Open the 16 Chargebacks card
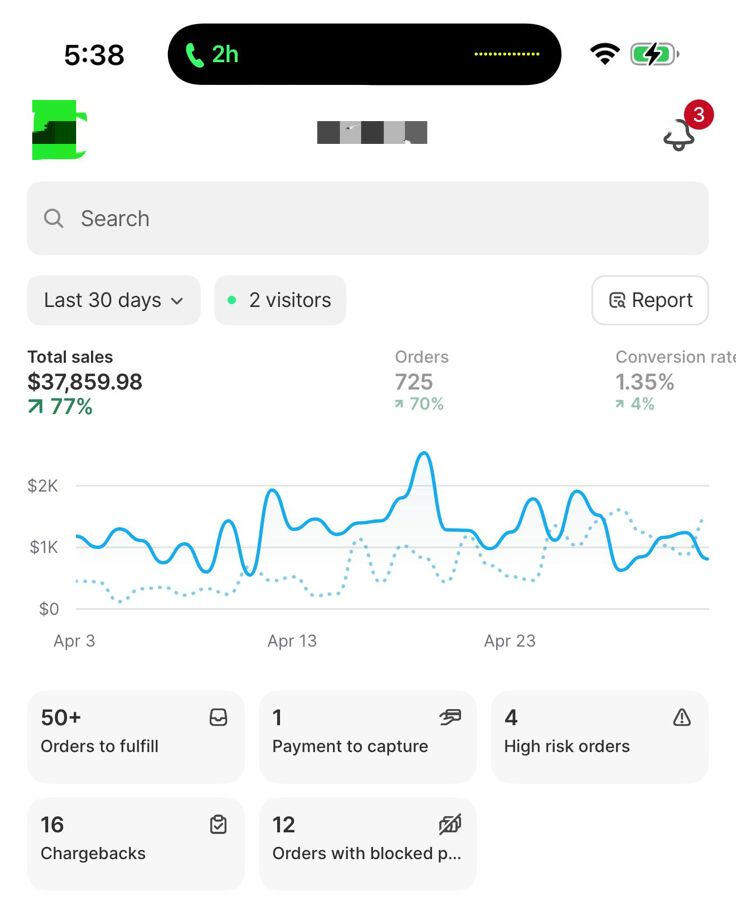The image size is (736, 913). [135, 843]
